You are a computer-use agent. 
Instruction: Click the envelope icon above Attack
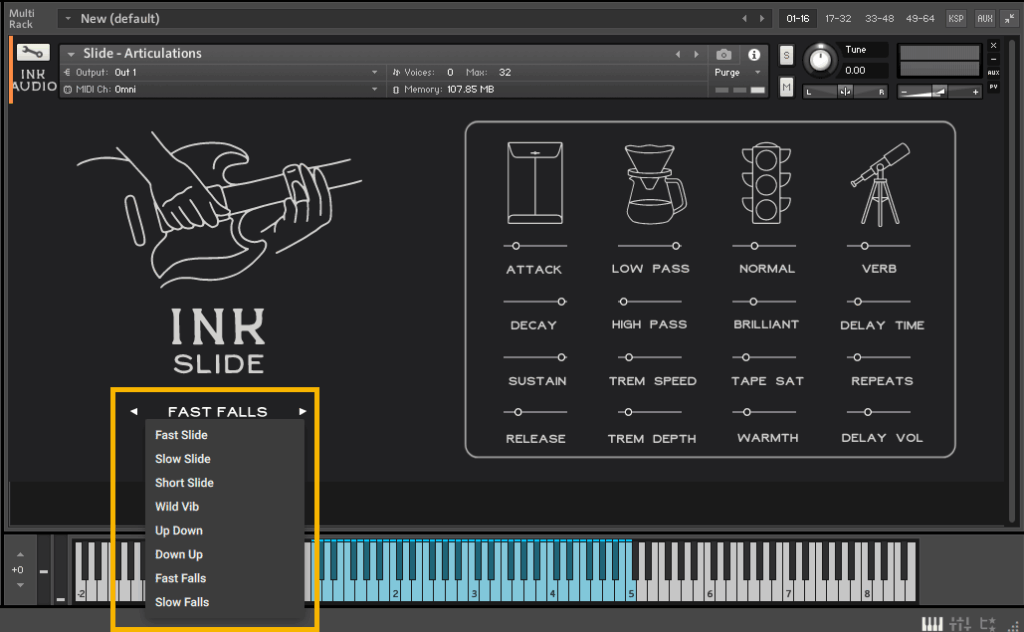(534, 183)
